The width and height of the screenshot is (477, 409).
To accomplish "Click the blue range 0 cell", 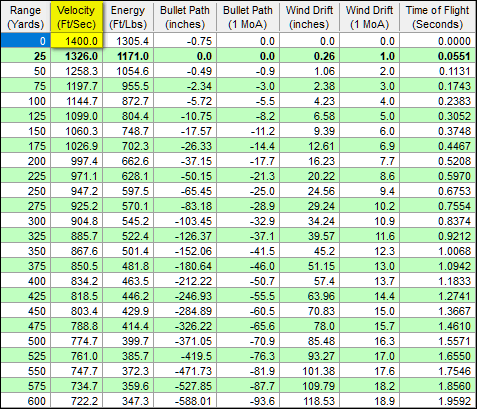I will [x=26, y=41].
